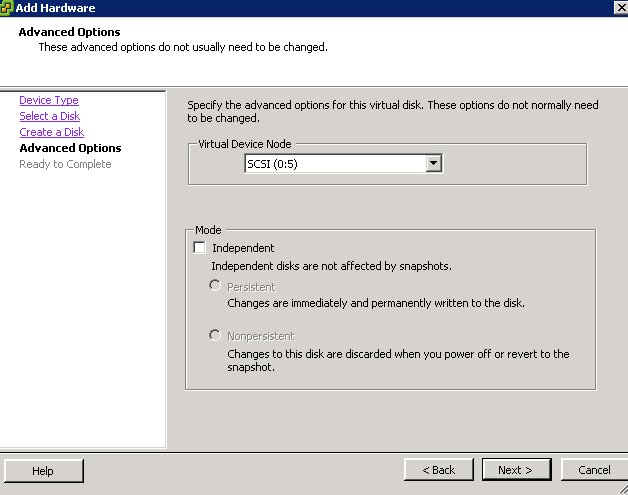Image resolution: width=628 pixels, height=495 pixels.
Task: Click the Independent checkbox label text
Action: pyautogui.click(x=243, y=248)
